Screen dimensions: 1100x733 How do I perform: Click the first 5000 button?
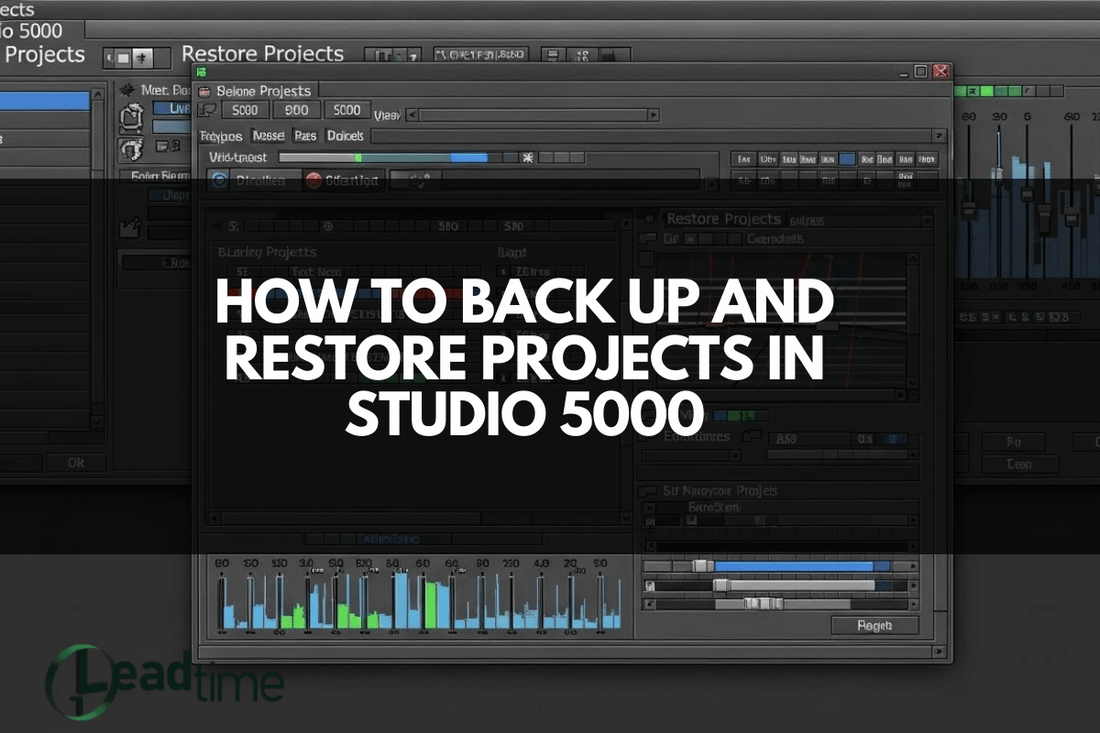coord(244,111)
